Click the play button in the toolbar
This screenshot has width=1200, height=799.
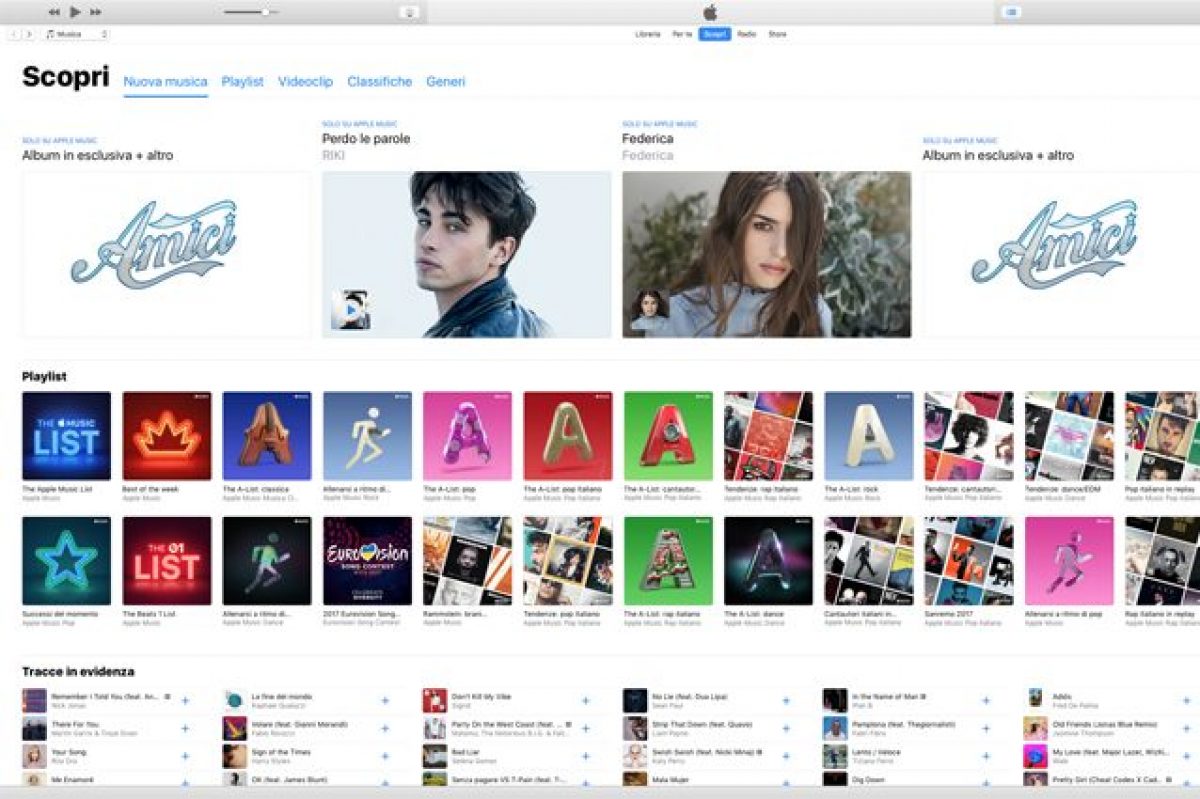tap(75, 12)
